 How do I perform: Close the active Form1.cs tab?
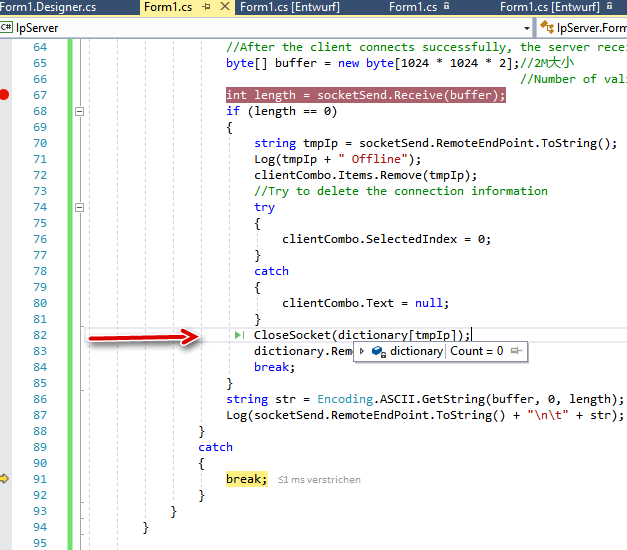point(226,6)
